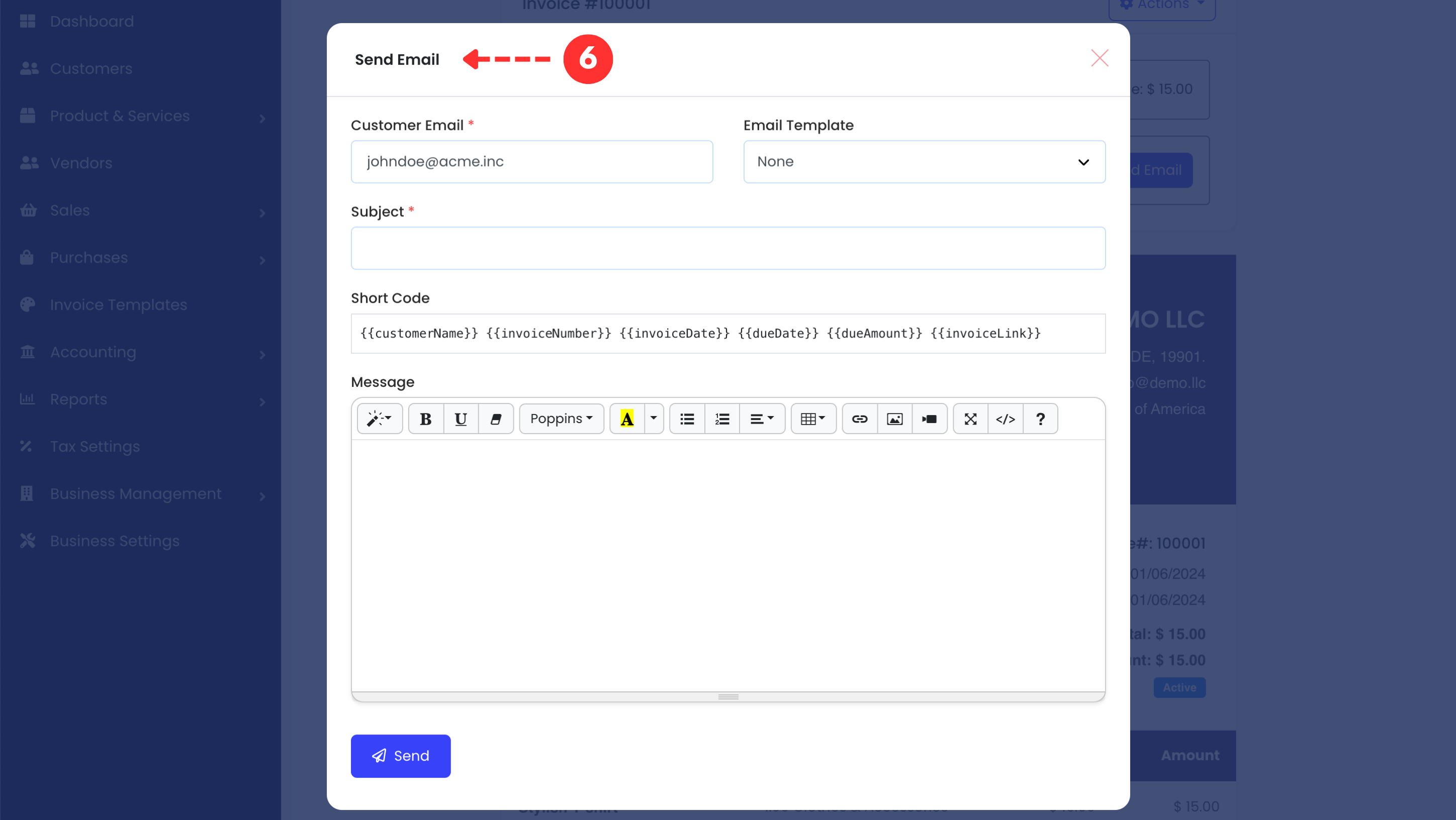Apply the yellow highlight font color
Image resolution: width=1456 pixels, height=820 pixels.
click(627, 419)
